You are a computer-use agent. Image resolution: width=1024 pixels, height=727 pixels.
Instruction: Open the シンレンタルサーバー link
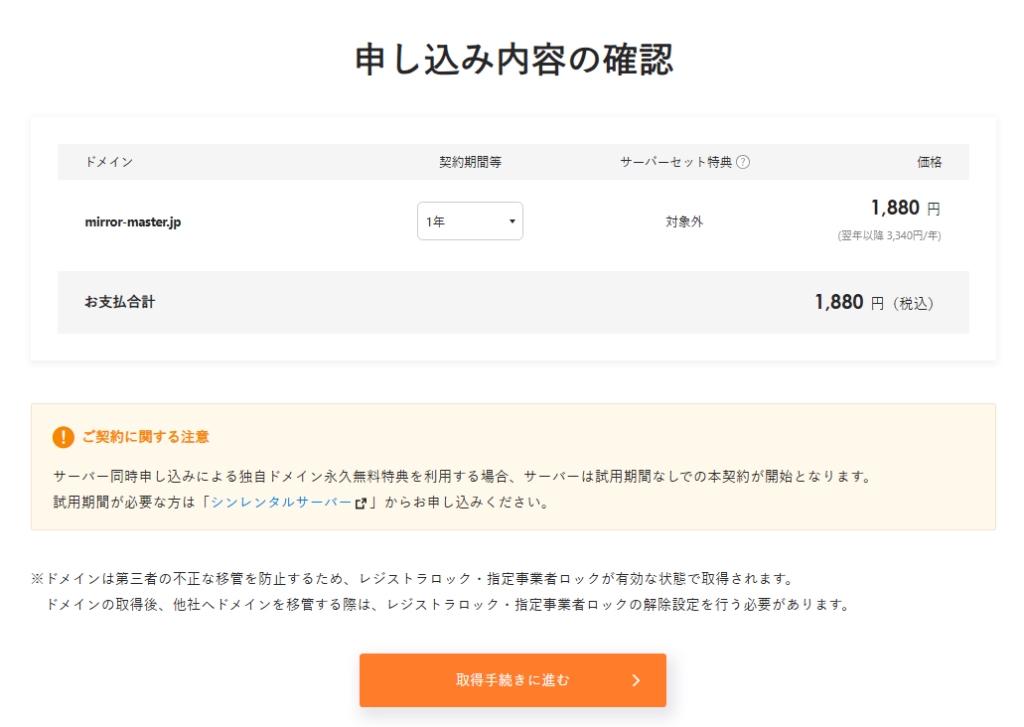click(281, 502)
